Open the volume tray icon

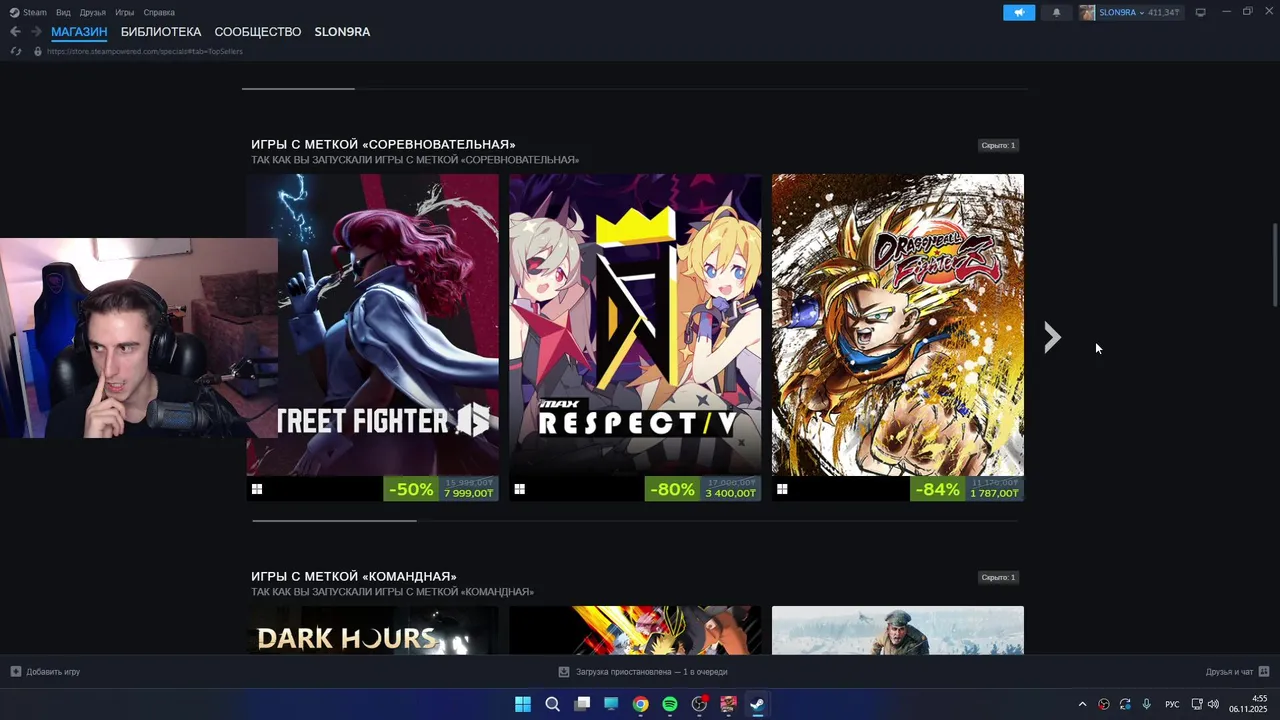[1213, 704]
